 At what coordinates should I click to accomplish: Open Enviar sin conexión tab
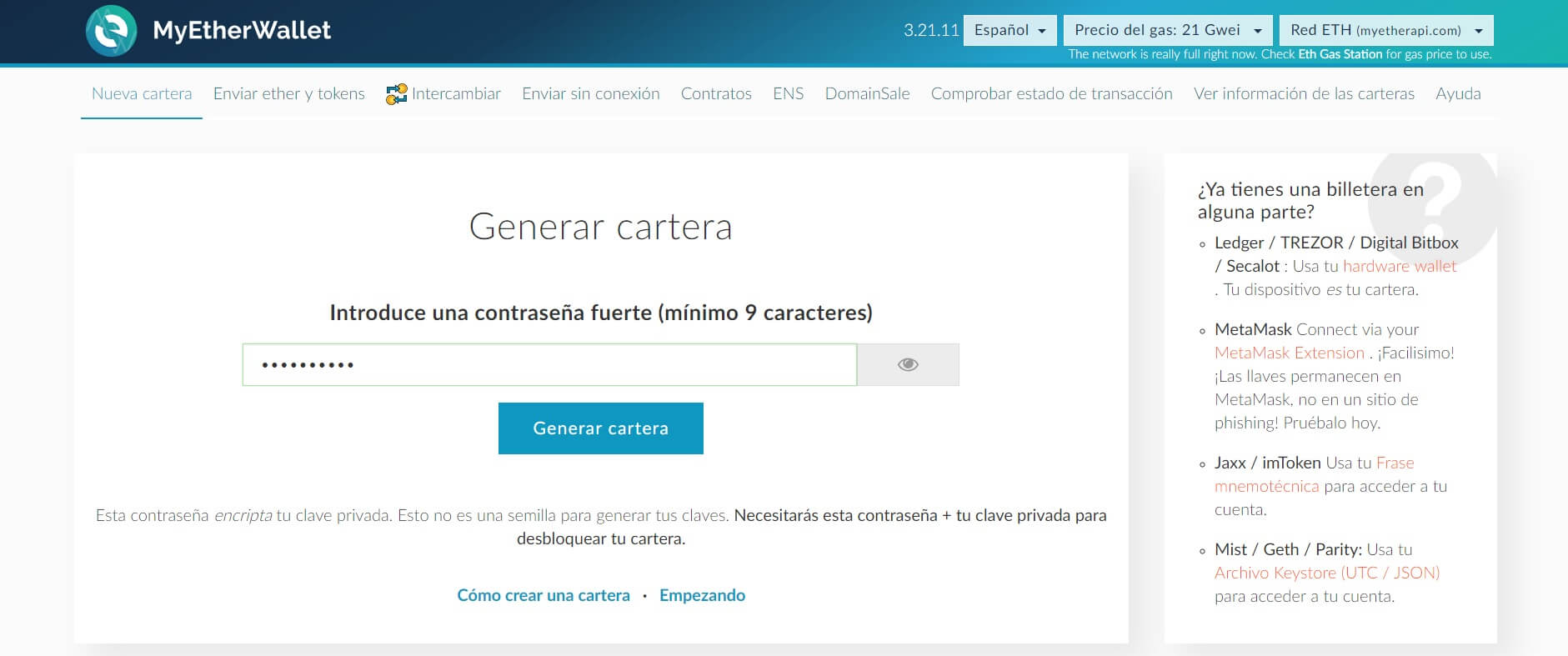tap(591, 93)
